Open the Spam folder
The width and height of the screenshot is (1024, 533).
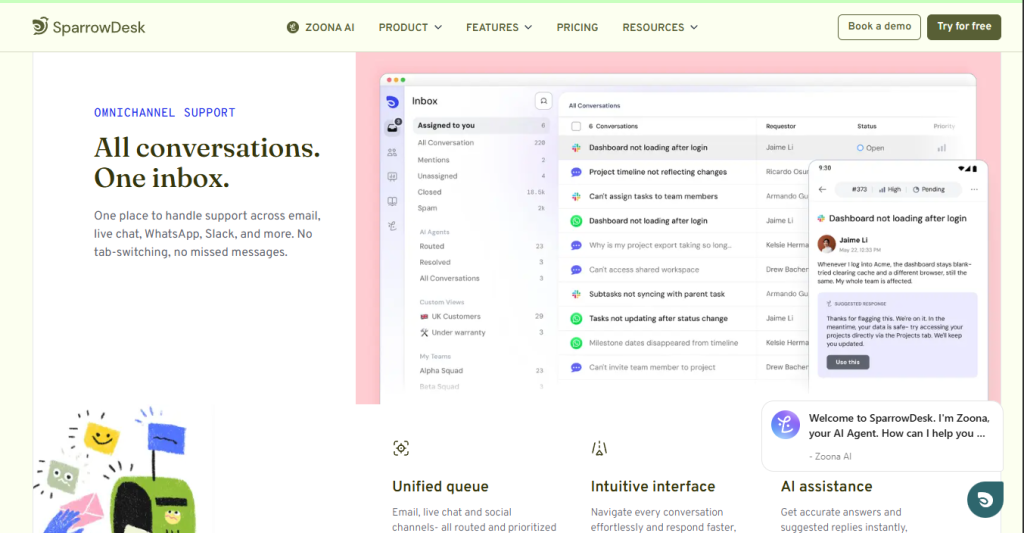pyautogui.click(x=481, y=208)
